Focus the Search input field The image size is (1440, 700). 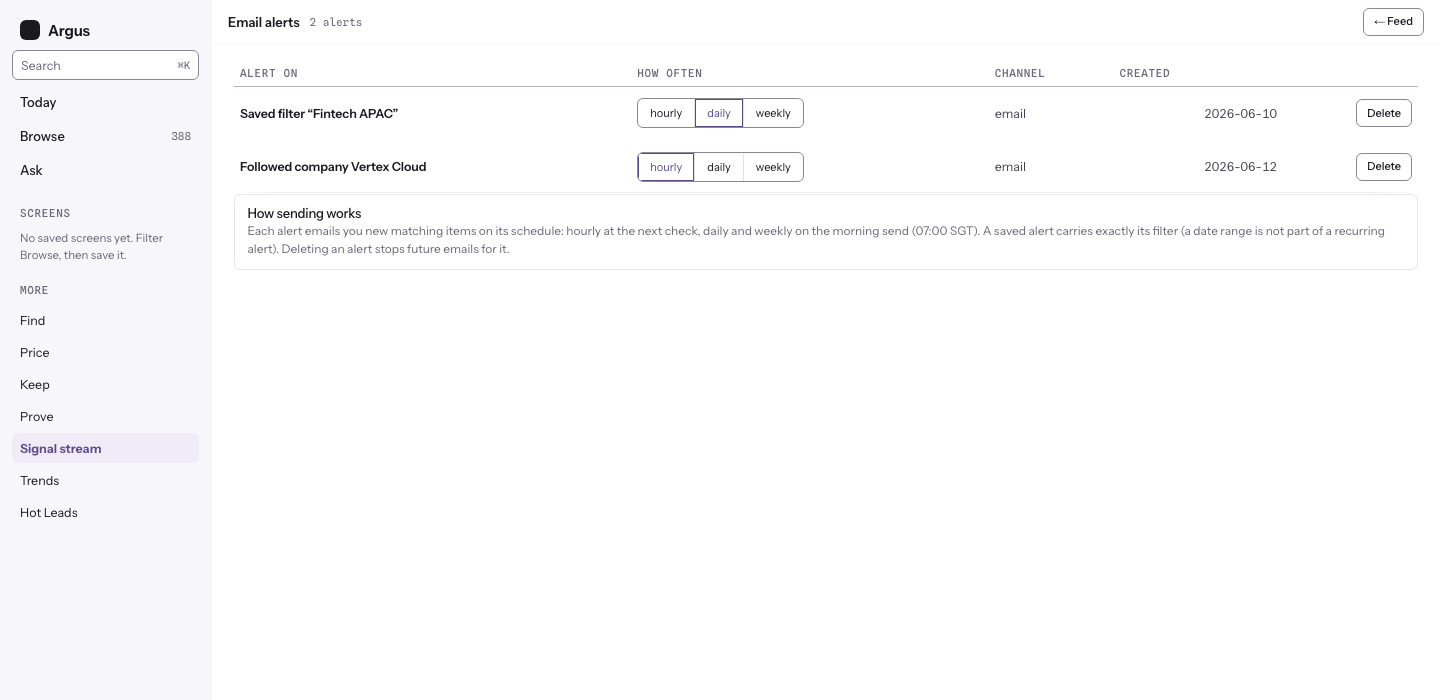105,65
